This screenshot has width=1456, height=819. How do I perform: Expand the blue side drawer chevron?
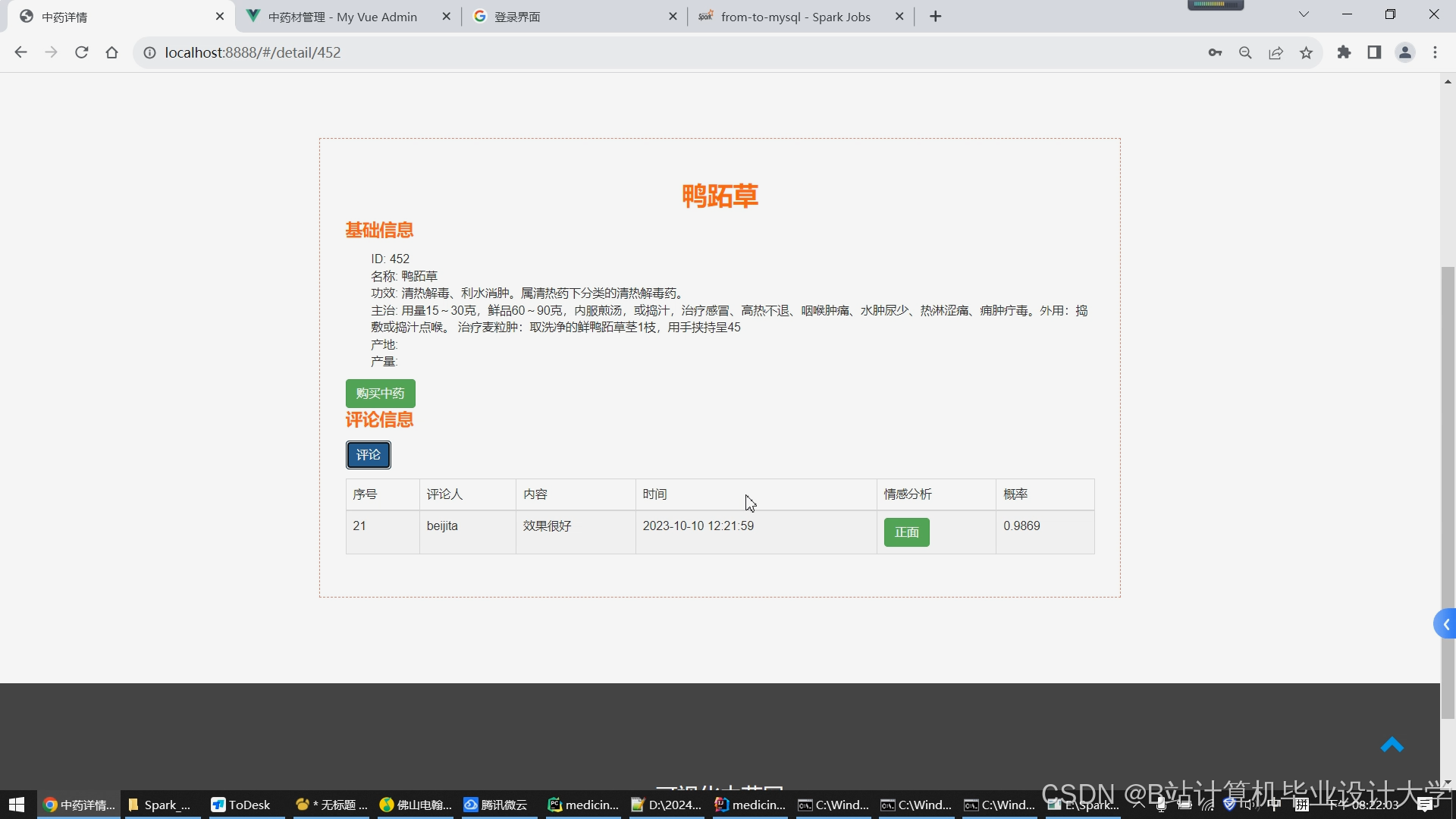click(x=1446, y=624)
